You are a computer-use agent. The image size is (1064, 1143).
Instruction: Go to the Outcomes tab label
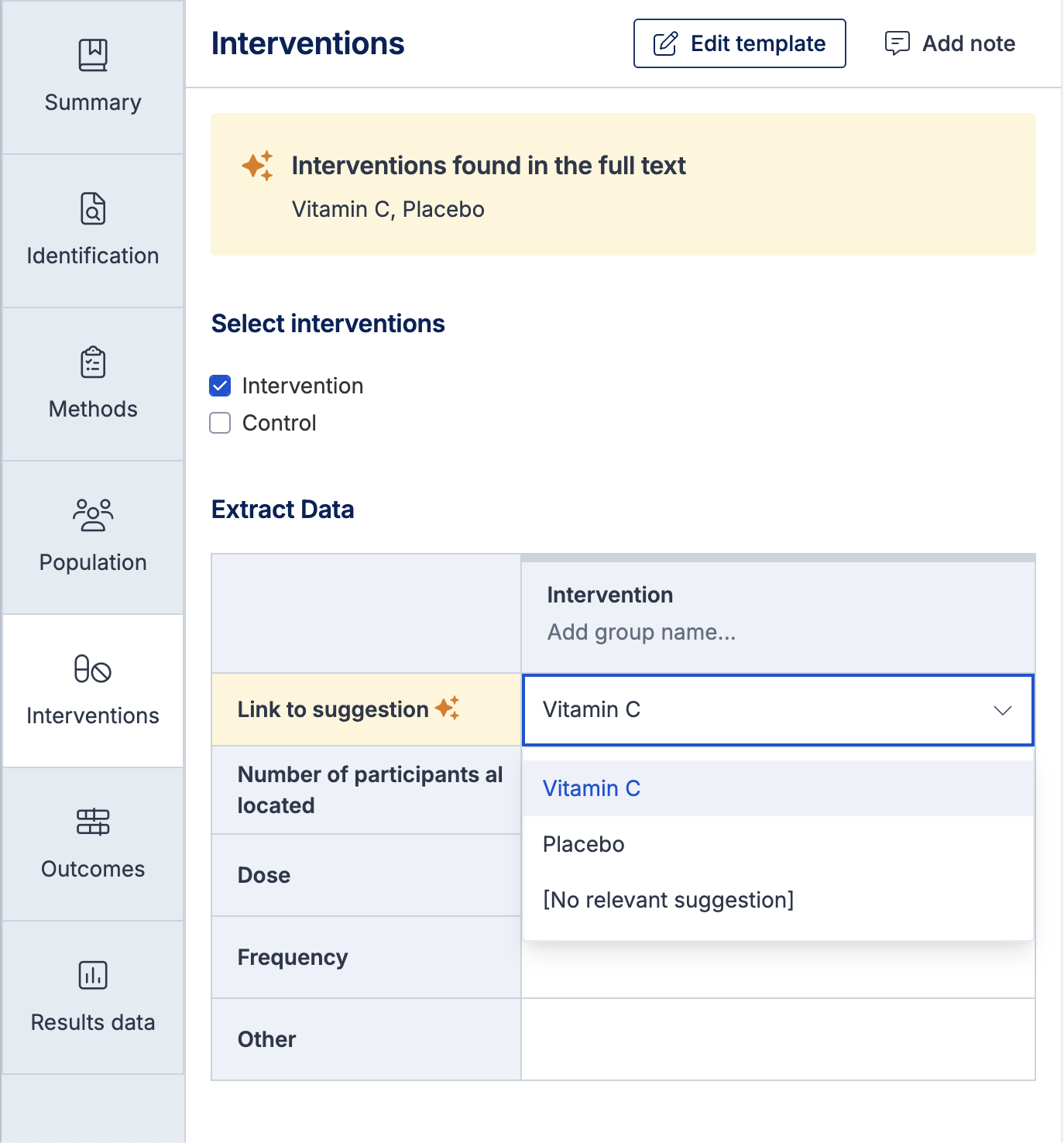click(93, 869)
